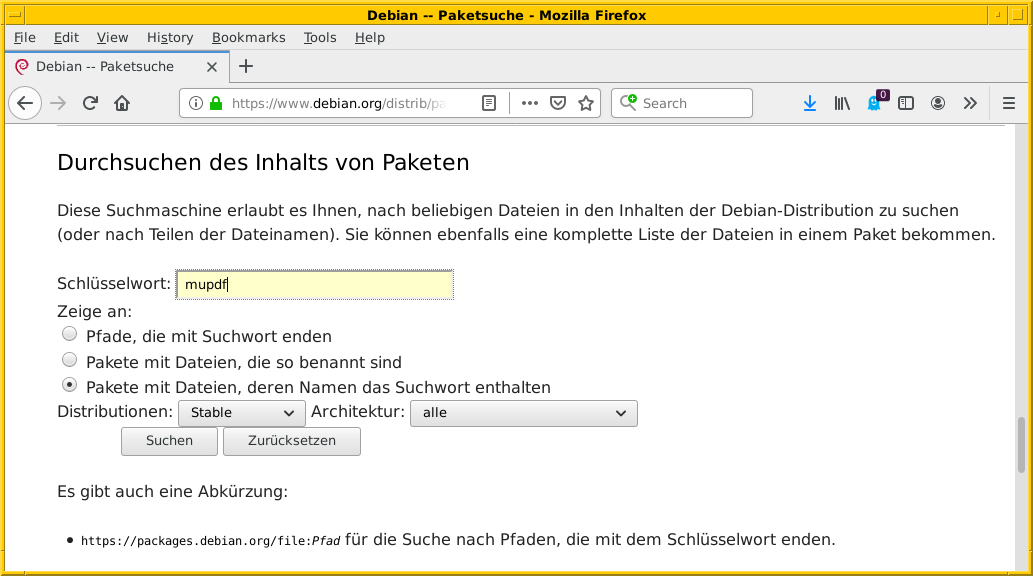
Task: Toggle Reader Mode icon in the address bar
Action: [x=489, y=102]
